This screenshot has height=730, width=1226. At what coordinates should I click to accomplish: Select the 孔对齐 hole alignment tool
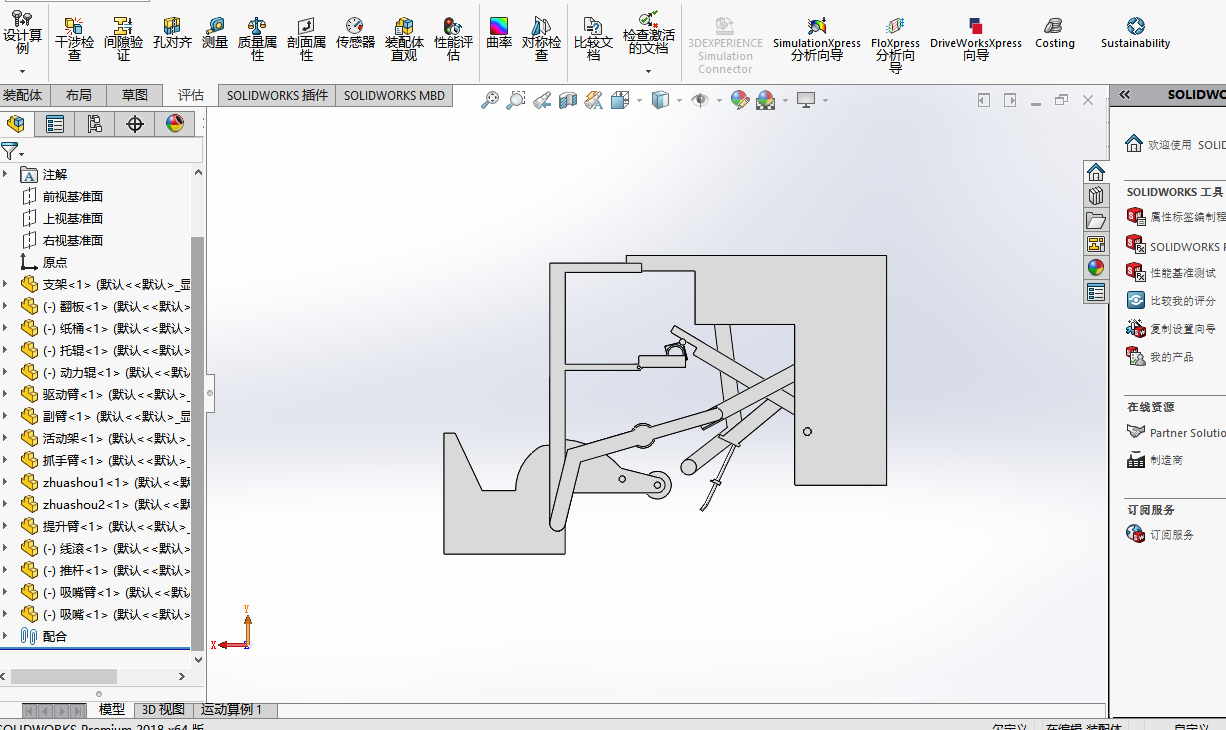pyautogui.click(x=172, y=33)
